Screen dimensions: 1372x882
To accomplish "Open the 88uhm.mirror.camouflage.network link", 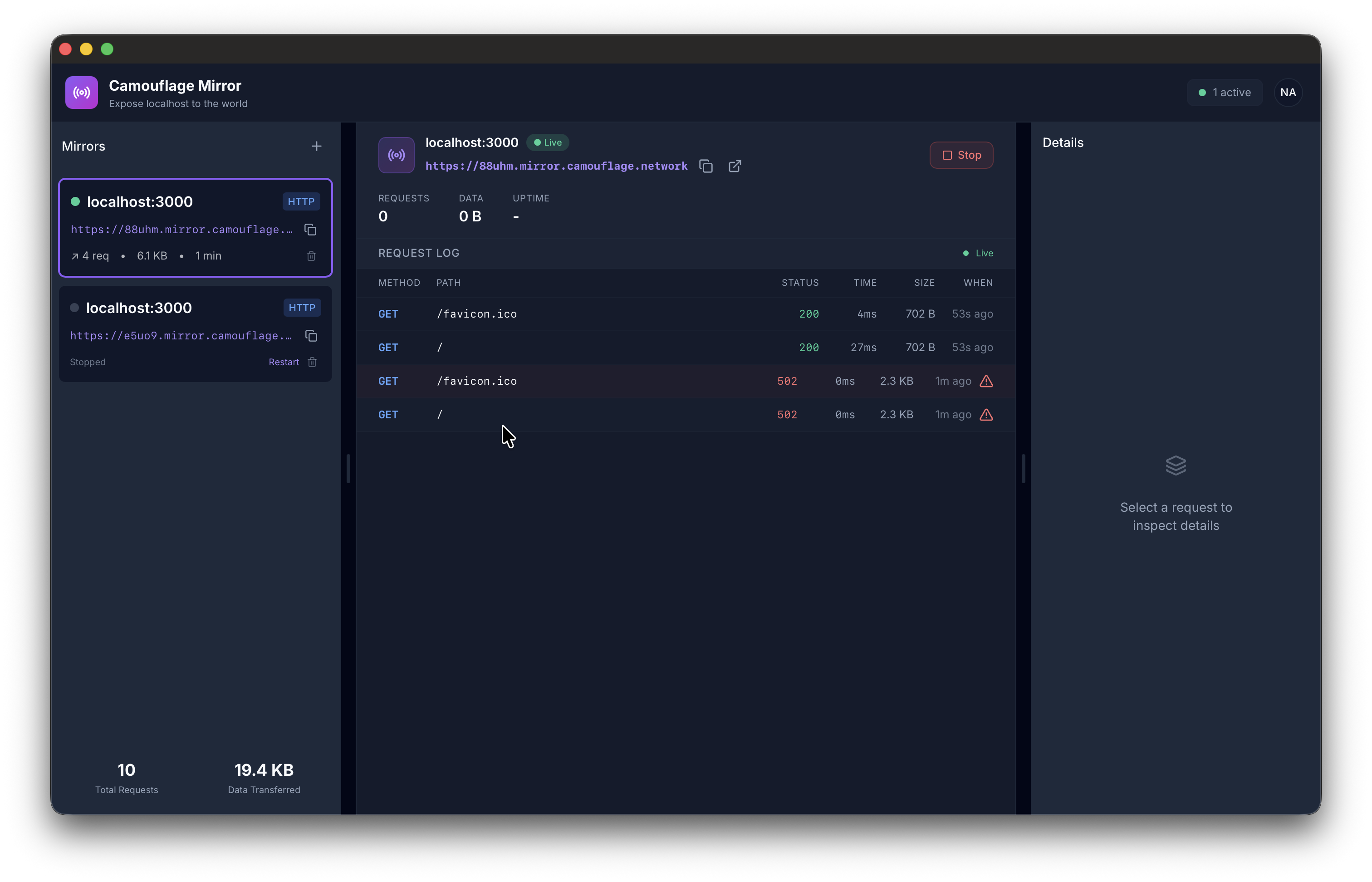I will pos(556,166).
